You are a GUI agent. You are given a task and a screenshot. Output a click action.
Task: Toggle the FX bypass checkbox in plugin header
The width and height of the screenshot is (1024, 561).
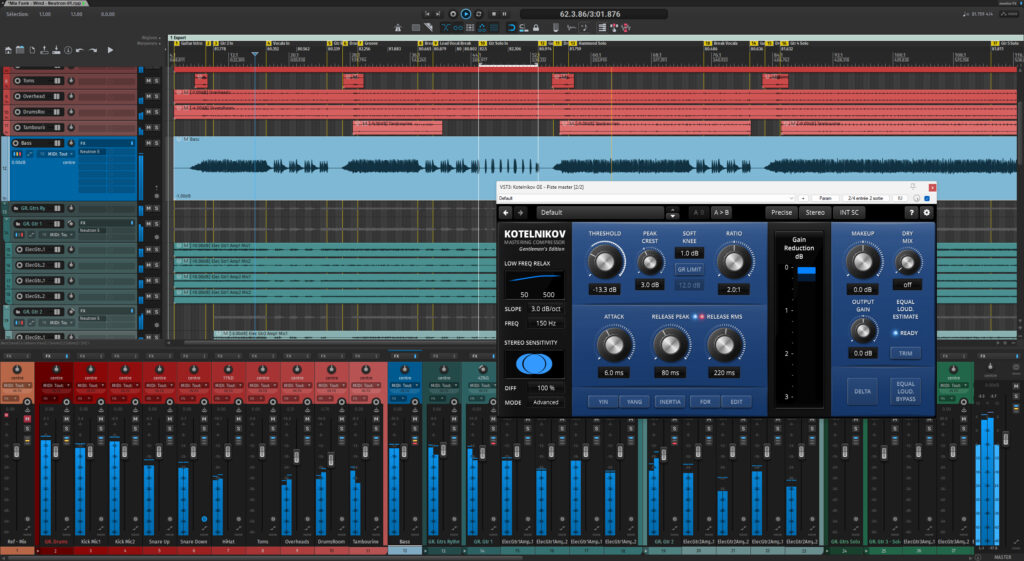pyautogui.click(x=927, y=198)
